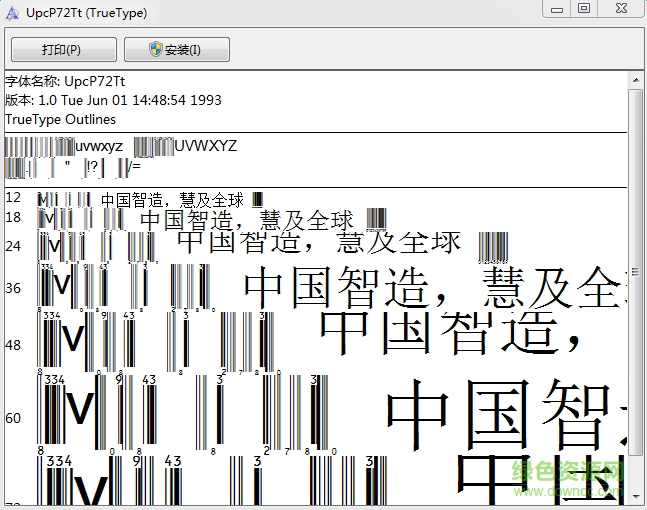Image resolution: width=647 pixels, height=510 pixels.
Task: Maximize the font viewer window
Action: point(584,9)
